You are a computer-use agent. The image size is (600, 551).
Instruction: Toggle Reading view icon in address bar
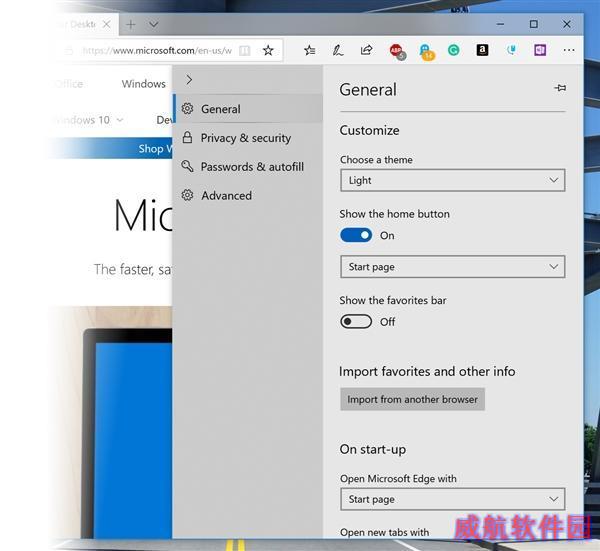pos(244,51)
